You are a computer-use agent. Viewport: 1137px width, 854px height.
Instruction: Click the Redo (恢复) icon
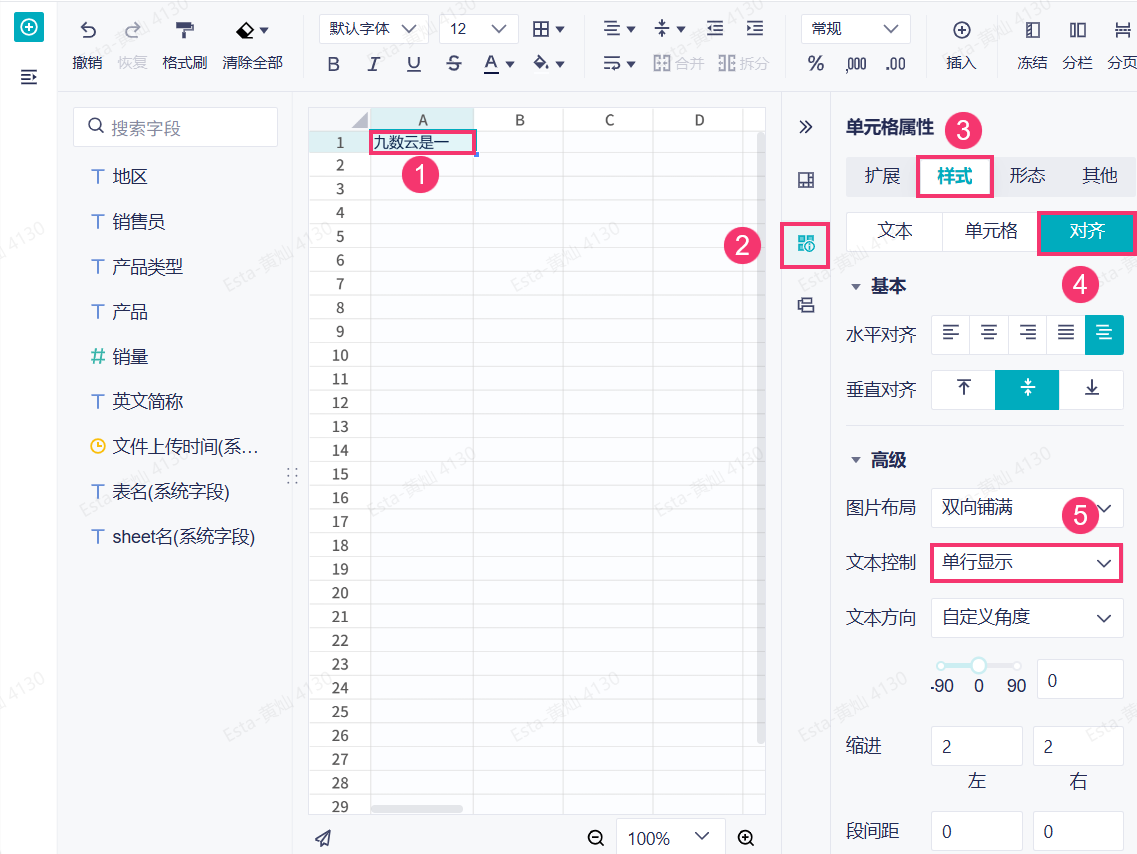(x=132, y=30)
